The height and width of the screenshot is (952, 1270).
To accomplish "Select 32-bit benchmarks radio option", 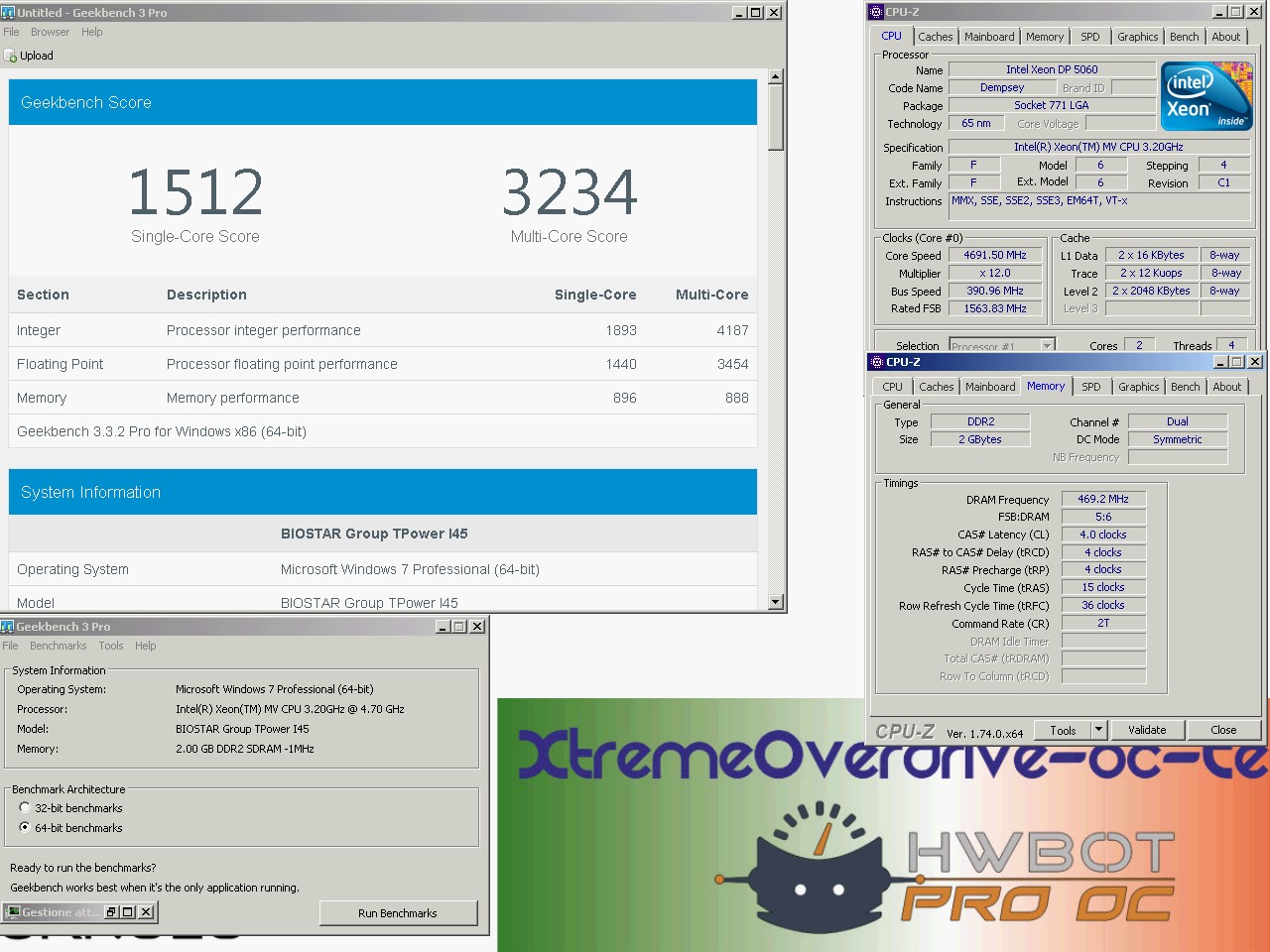I will click(x=25, y=807).
